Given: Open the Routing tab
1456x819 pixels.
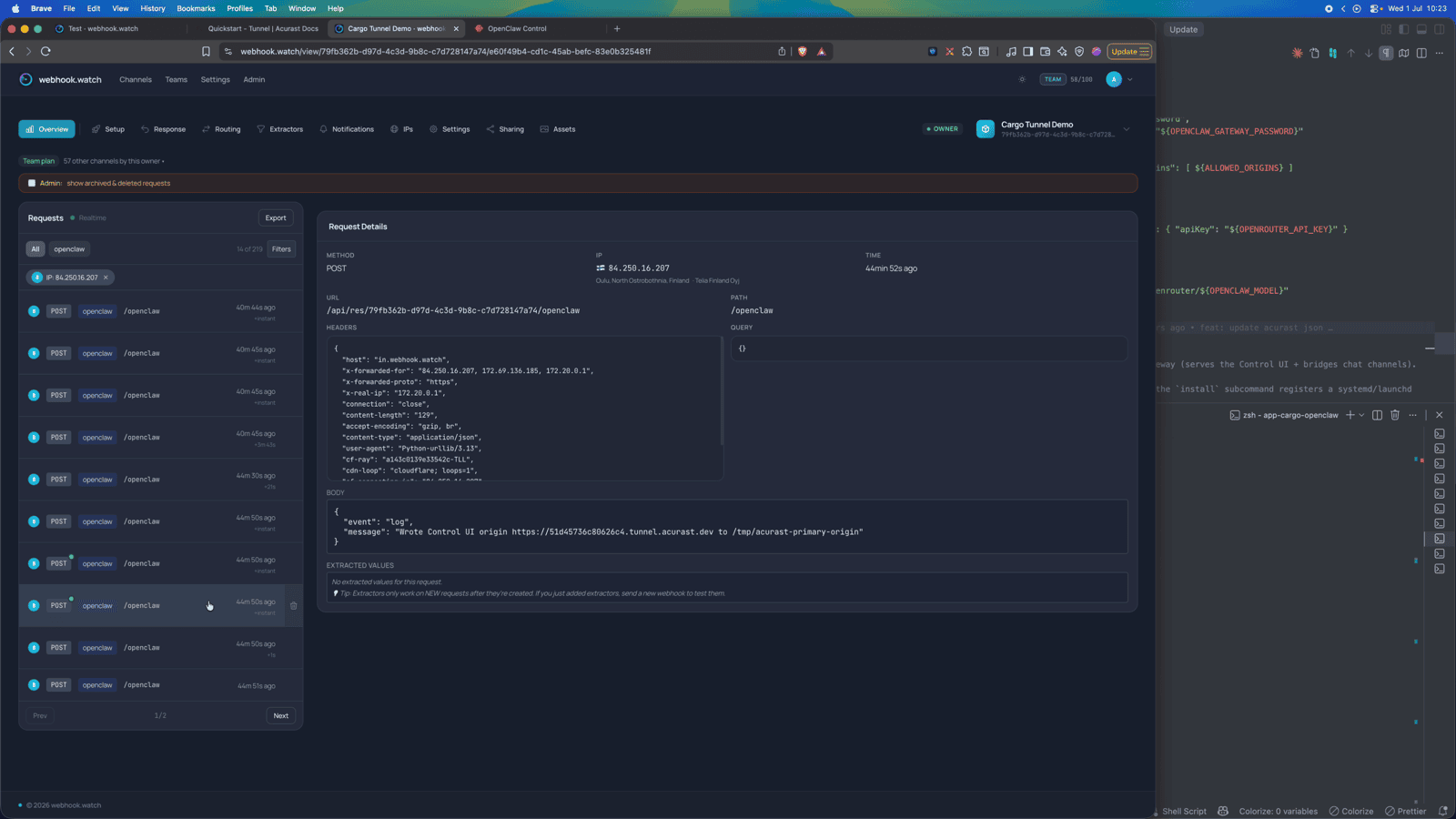Looking at the screenshot, I should [221, 129].
